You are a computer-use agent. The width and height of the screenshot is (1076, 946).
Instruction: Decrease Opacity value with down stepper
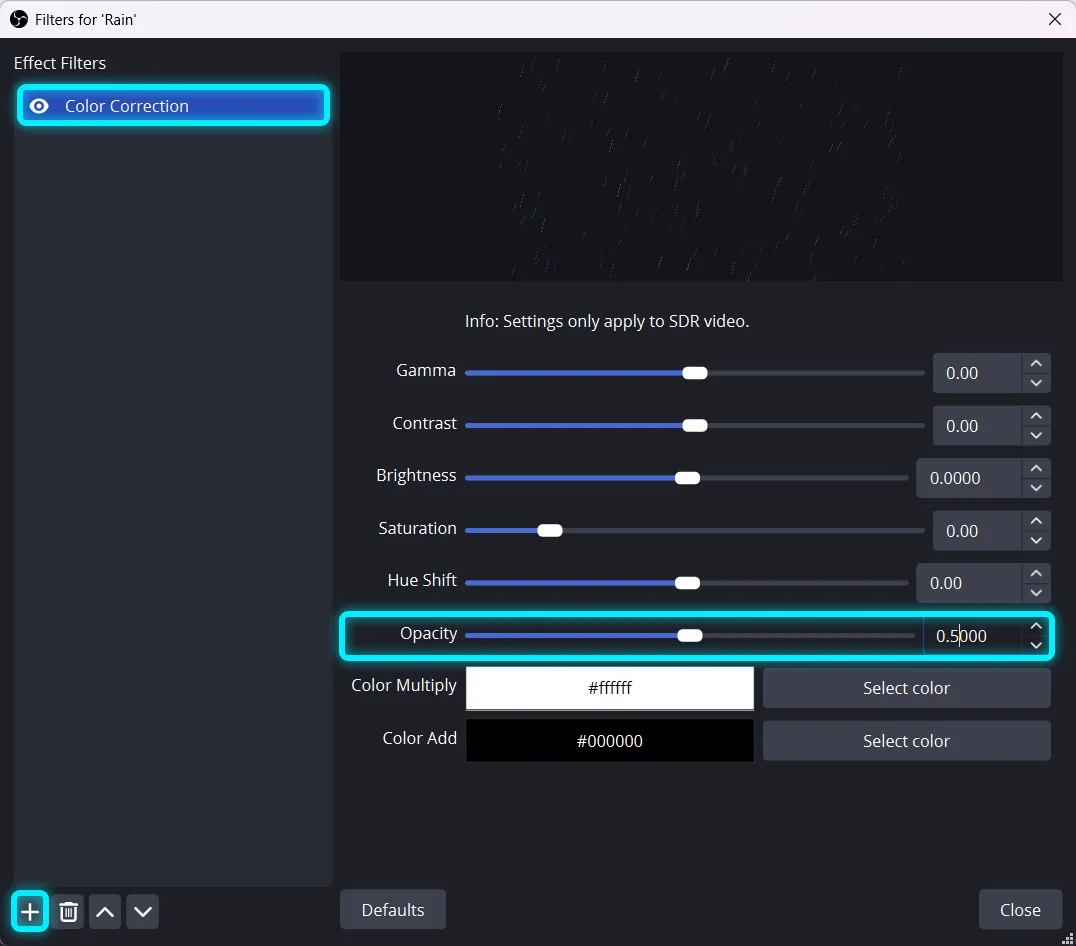(1036, 646)
